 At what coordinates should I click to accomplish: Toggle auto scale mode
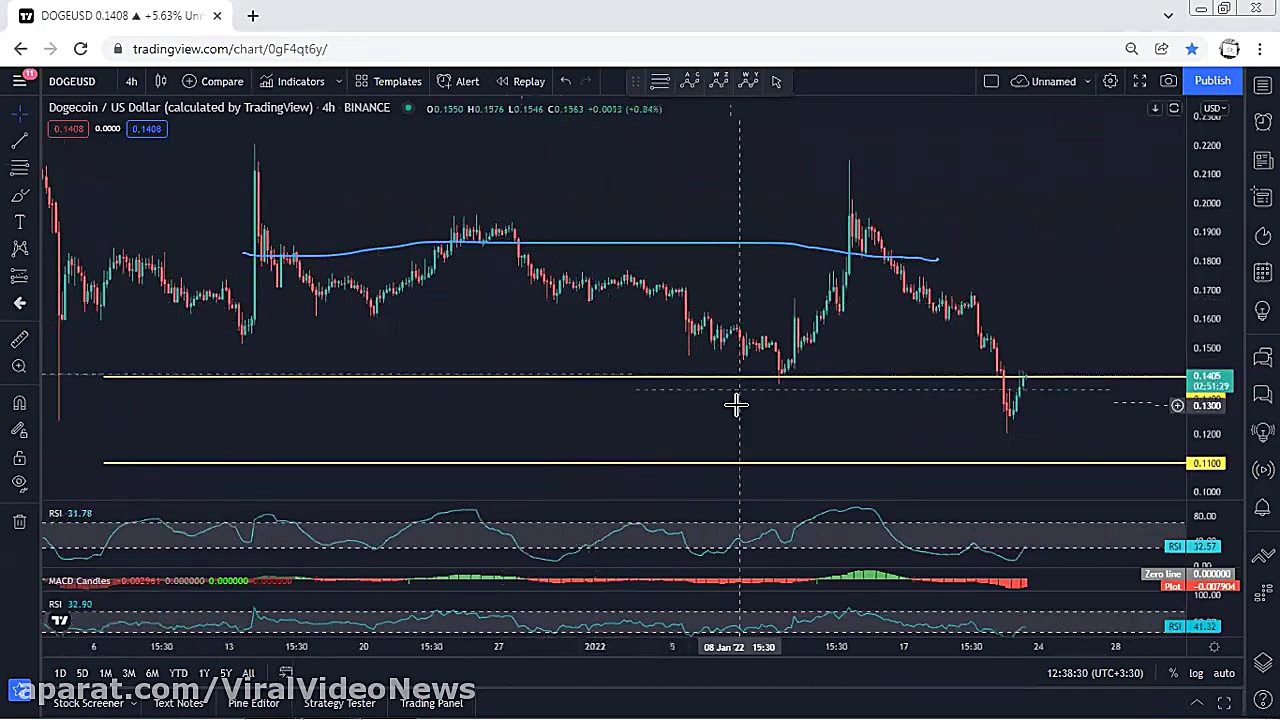point(1224,673)
